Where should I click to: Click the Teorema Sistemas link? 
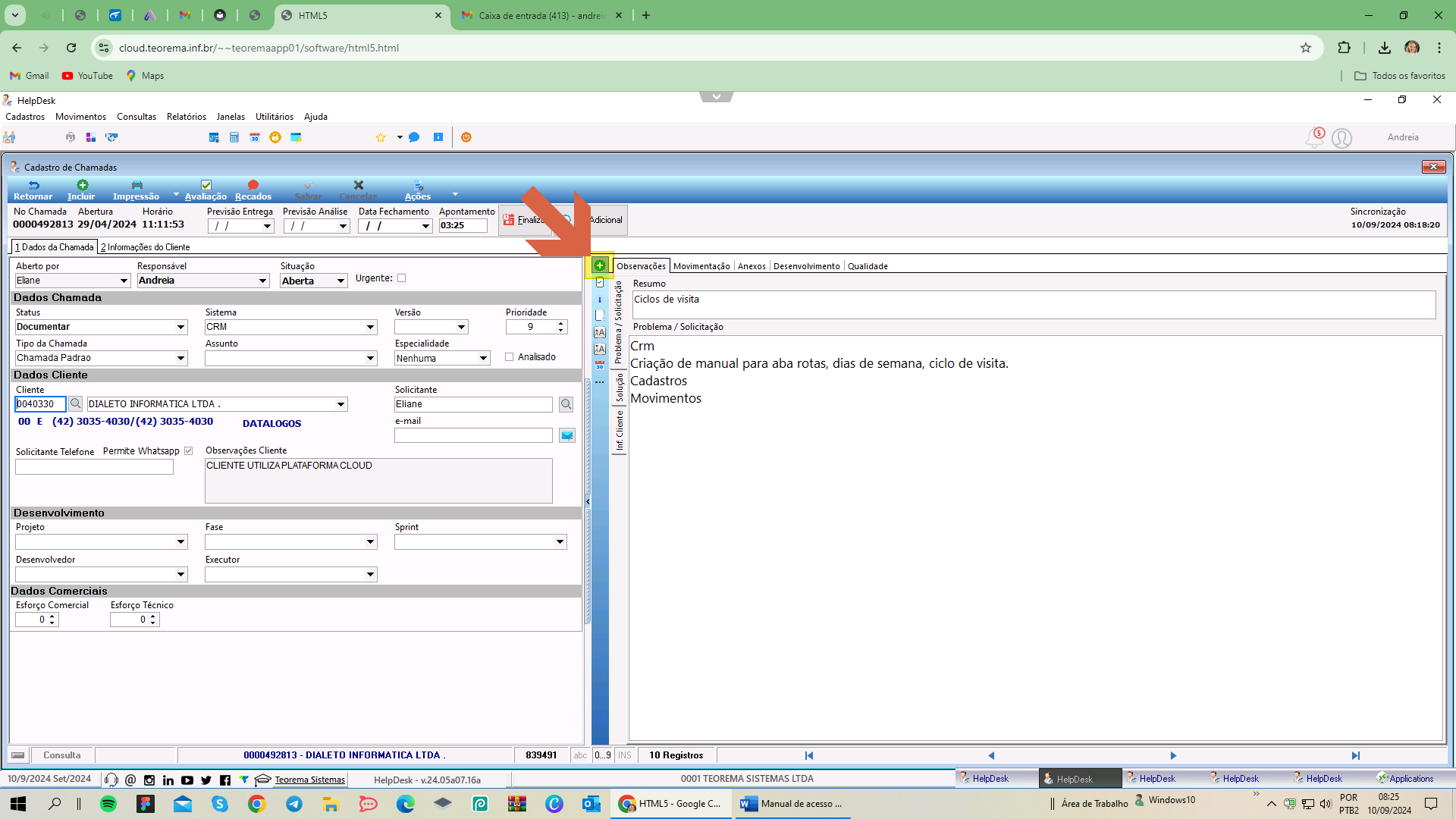point(309,780)
